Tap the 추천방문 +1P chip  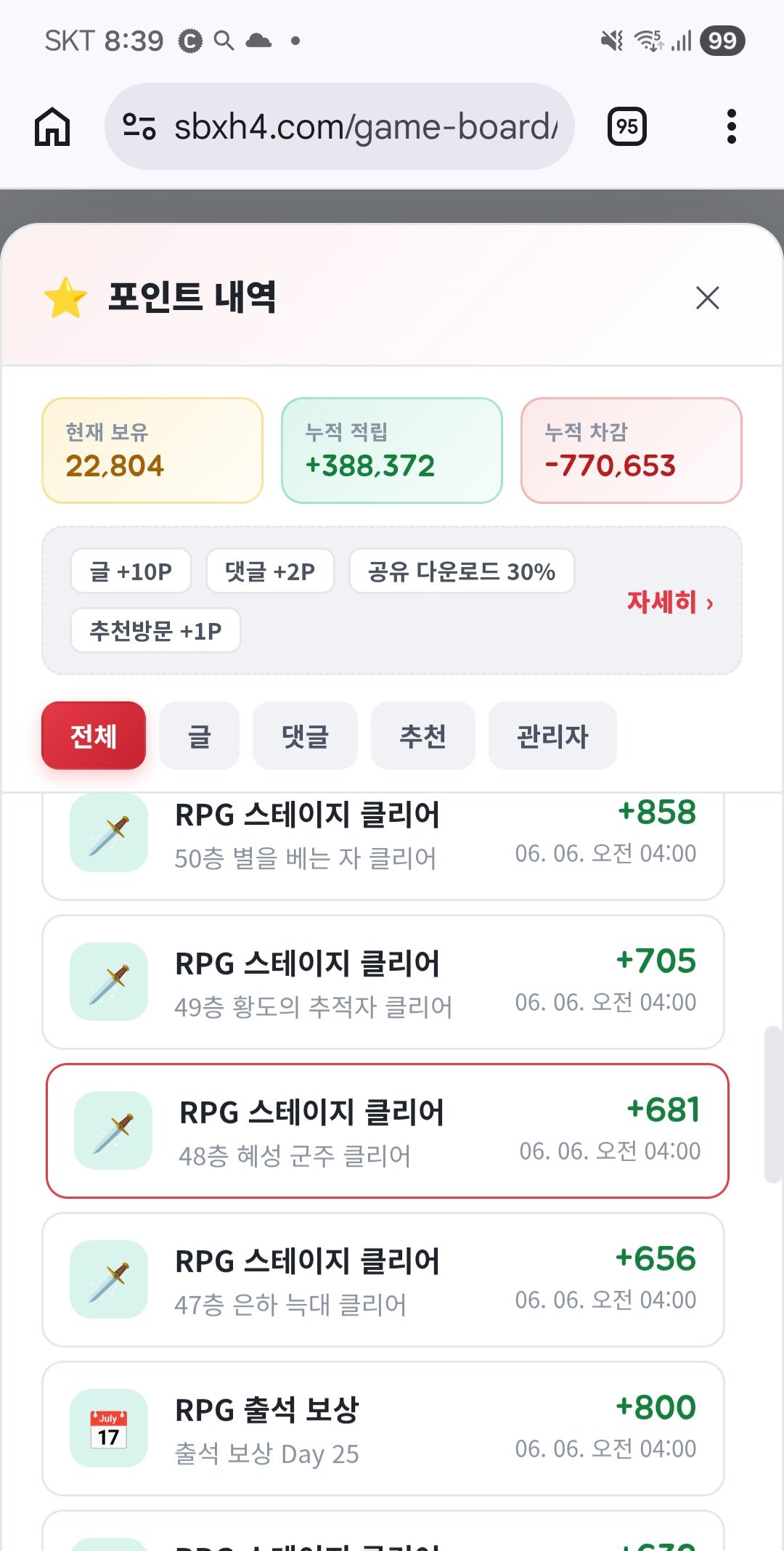click(x=155, y=630)
